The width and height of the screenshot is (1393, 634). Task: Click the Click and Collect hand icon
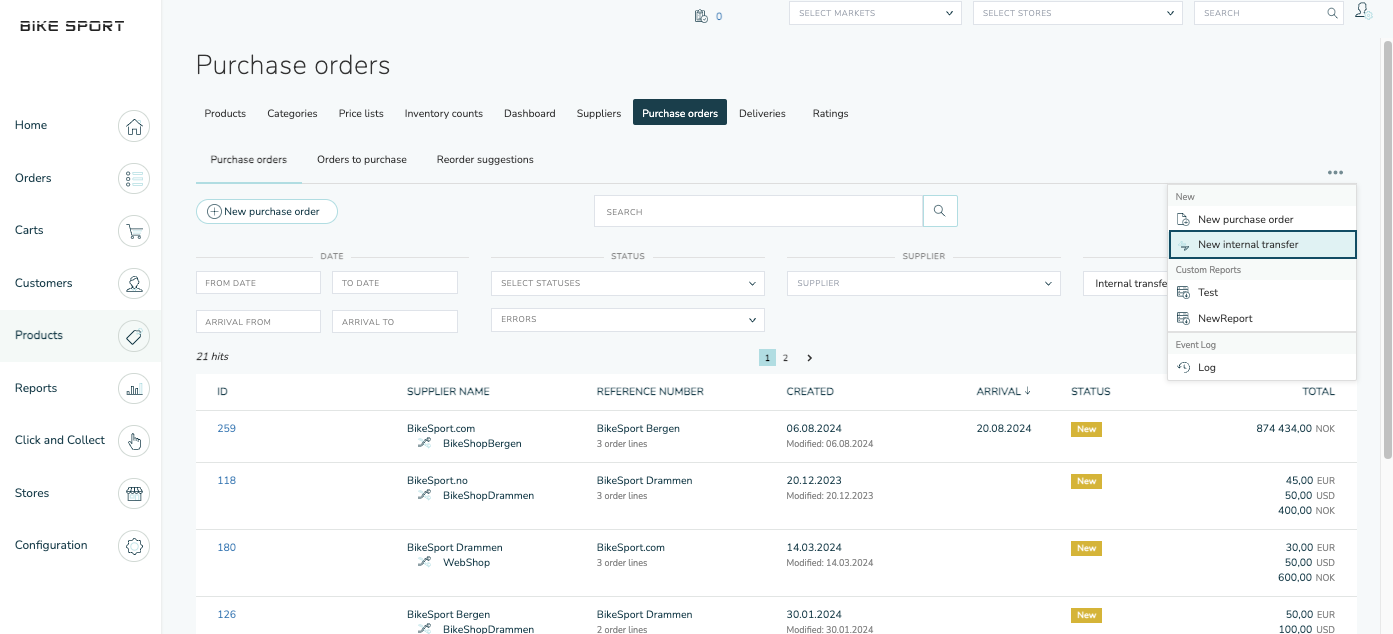(x=134, y=441)
